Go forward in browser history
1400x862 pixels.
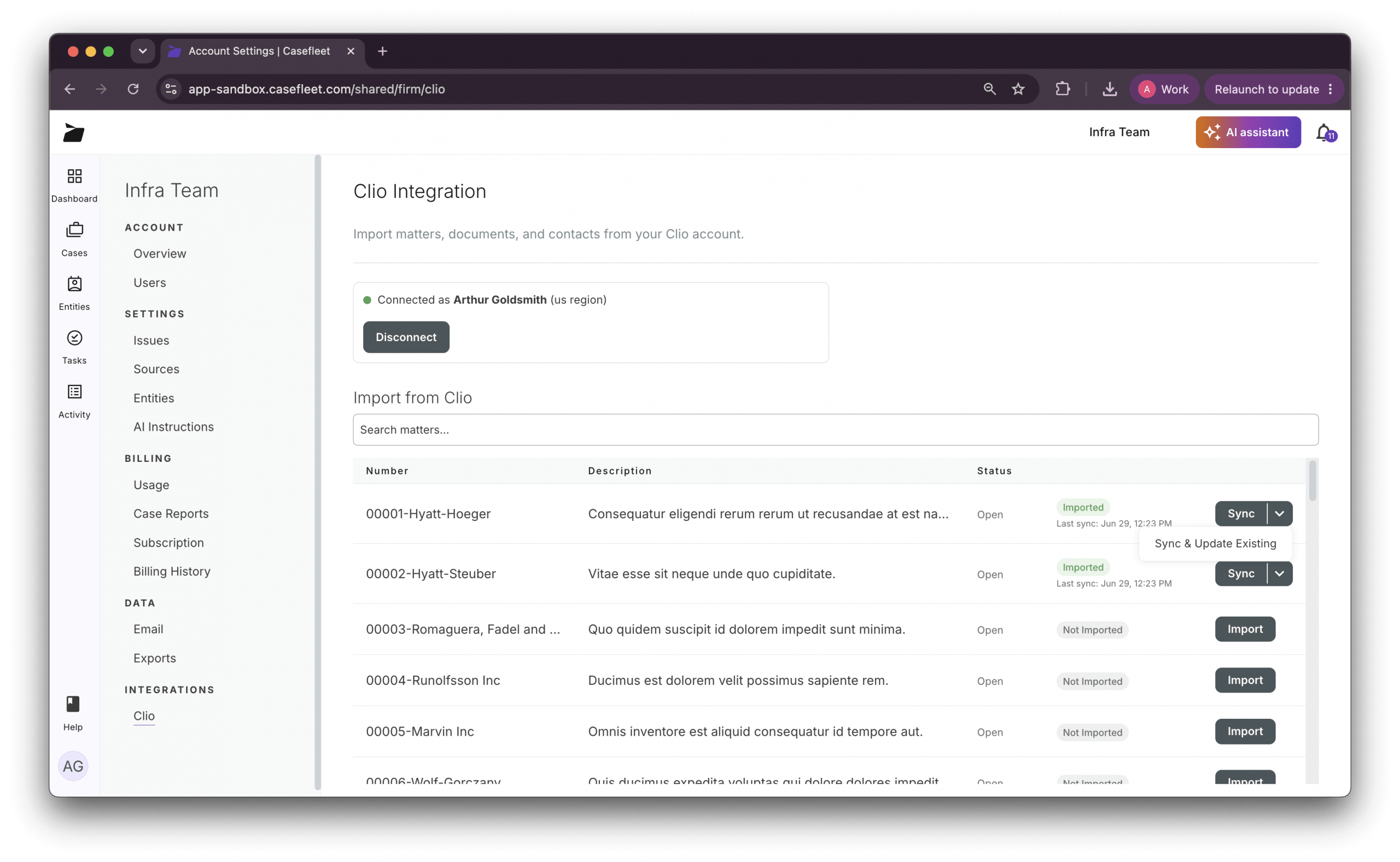[x=101, y=89]
